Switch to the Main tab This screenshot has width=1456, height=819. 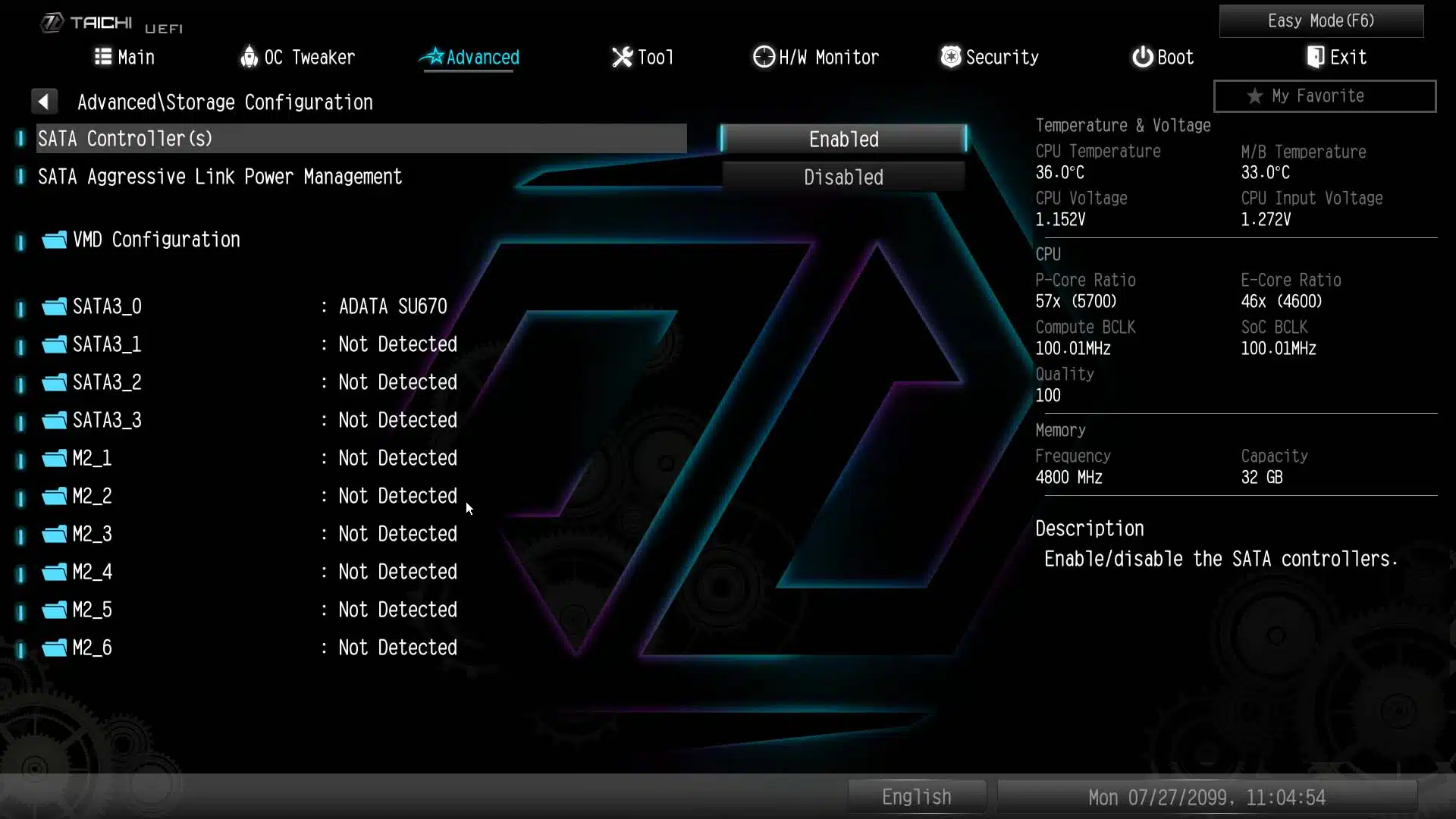tap(124, 58)
